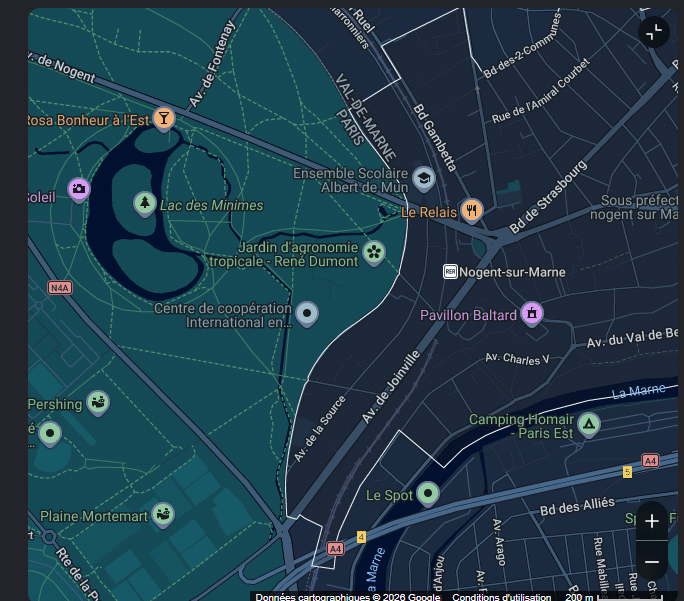Exit fullscreen map view
Viewport: 684px width, 601px height.
point(653,32)
